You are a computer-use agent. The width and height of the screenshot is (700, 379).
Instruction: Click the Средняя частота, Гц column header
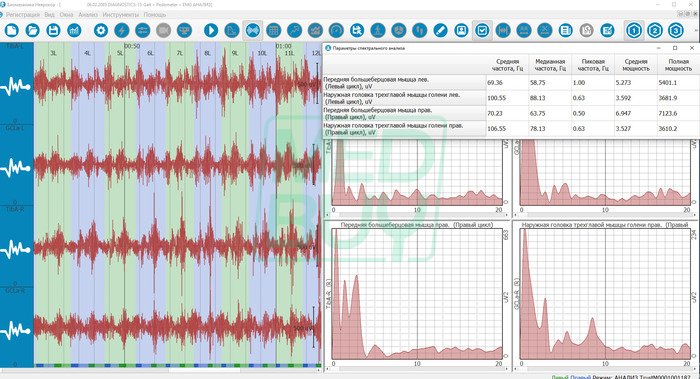pos(508,65)
